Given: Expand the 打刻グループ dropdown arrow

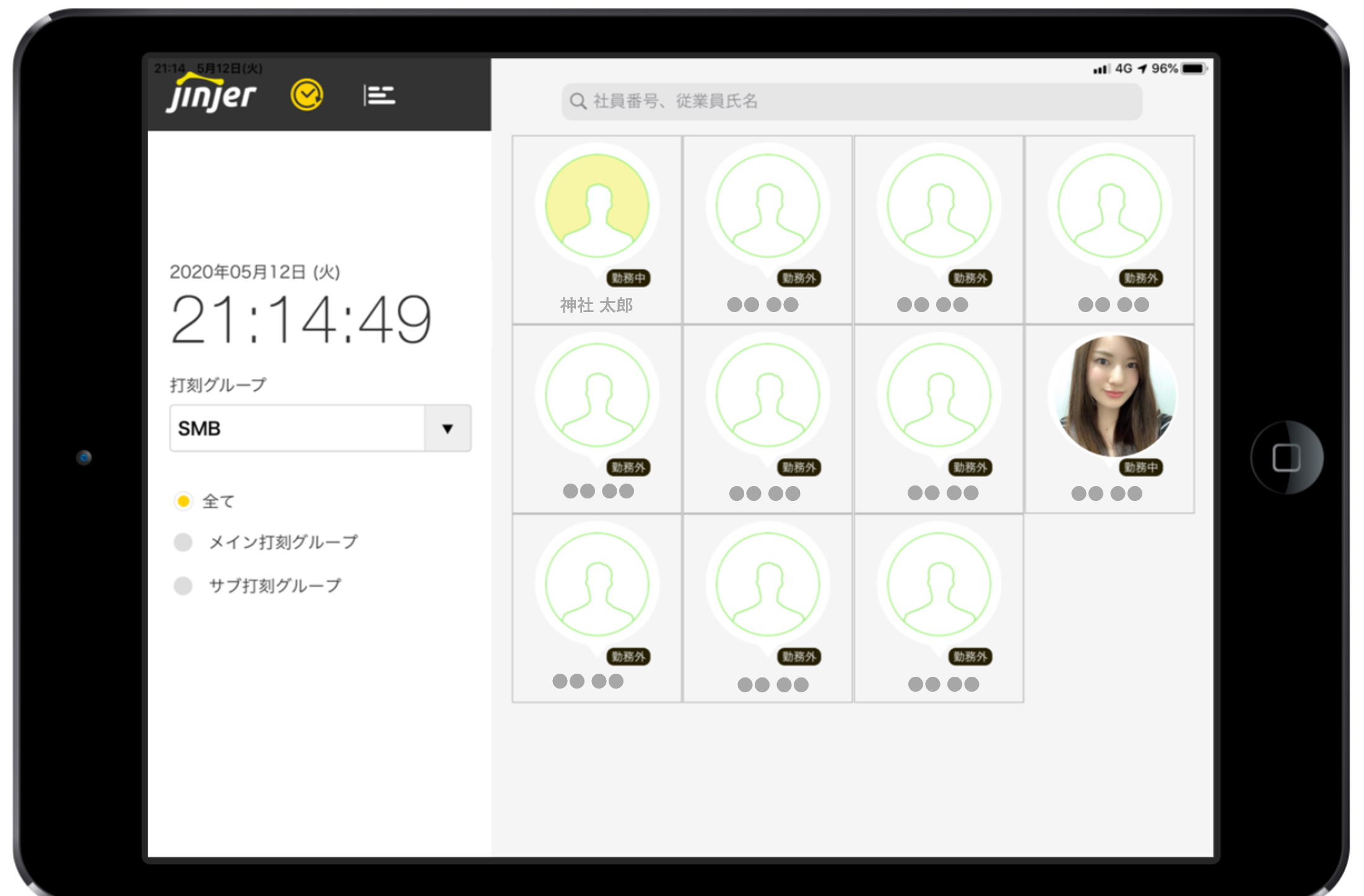Looking at the screenshot, I should pyautogui.click(x=448, y=428).
